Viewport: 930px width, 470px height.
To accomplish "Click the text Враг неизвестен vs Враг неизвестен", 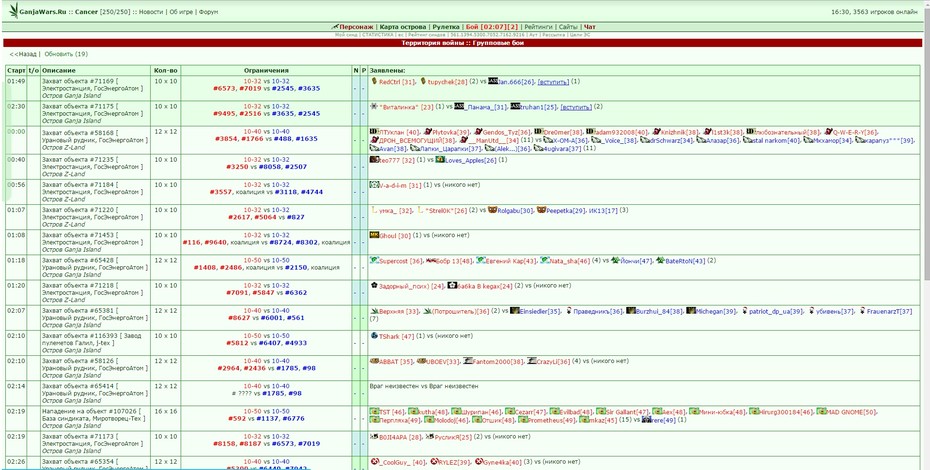I will (x=423, y=386).
